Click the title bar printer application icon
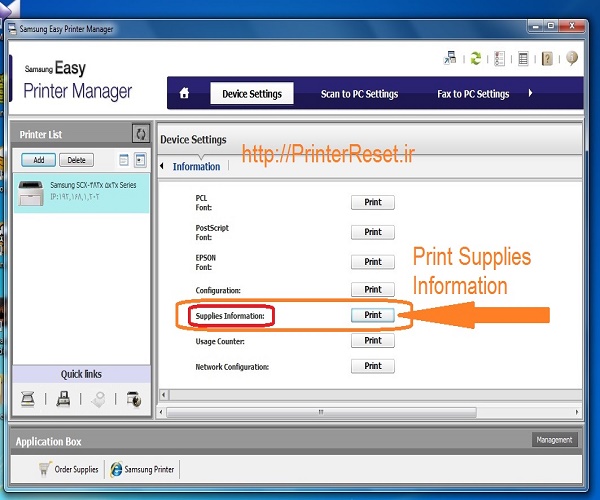 12,29
